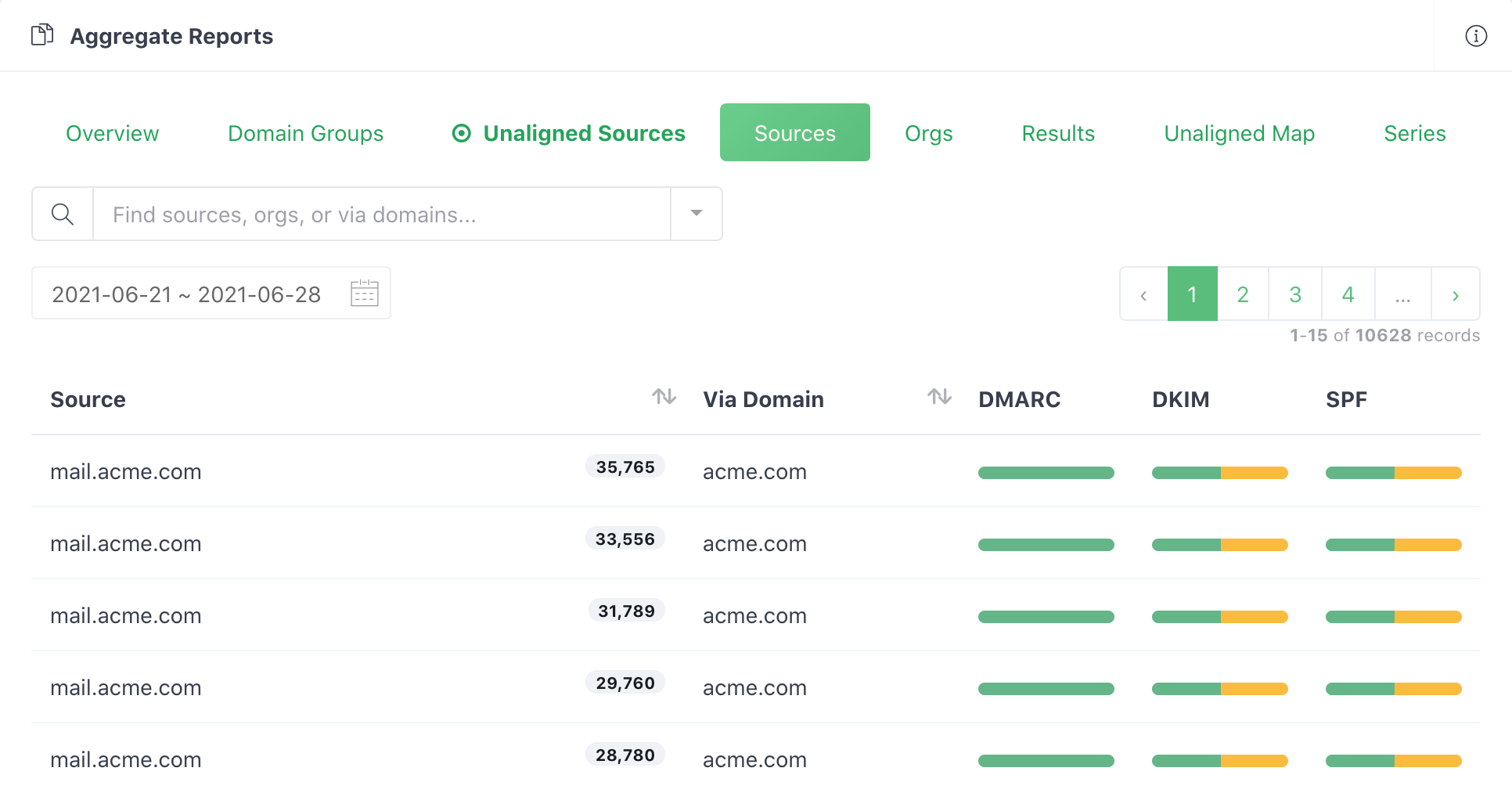Click mail.acme.com in 28,780 row
This screenshot has width=1512, height=793.
126,760
